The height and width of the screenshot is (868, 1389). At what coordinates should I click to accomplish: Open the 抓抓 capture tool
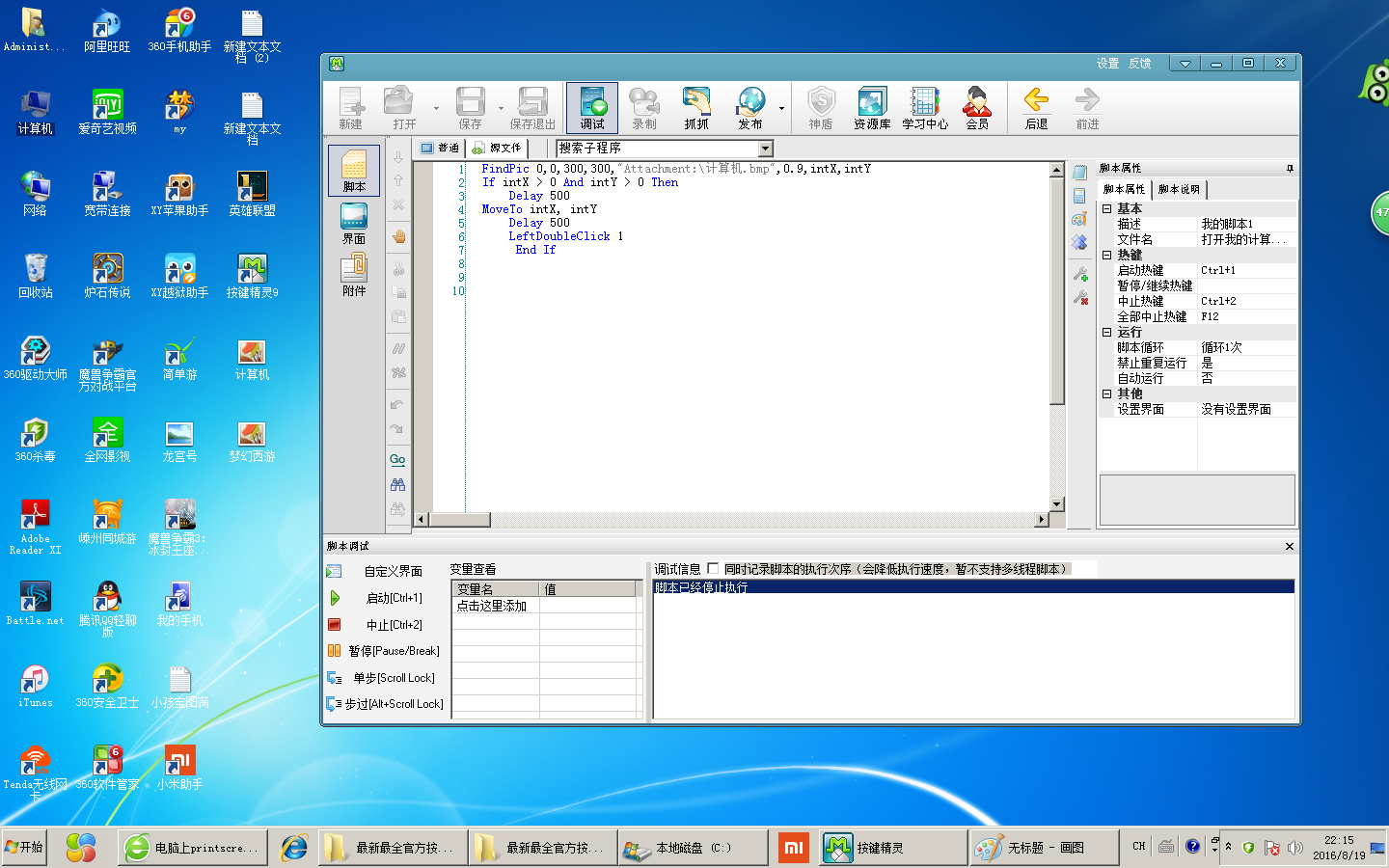[696, 107]
